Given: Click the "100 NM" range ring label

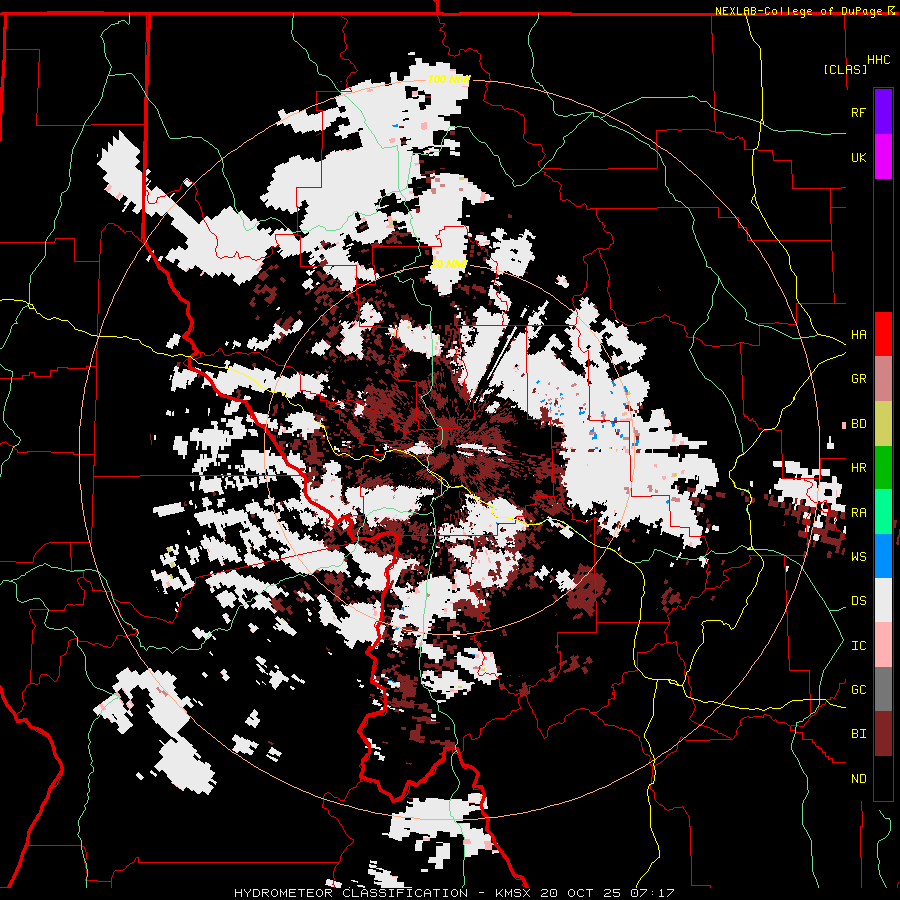Looking at the screenshot, I should tap(448, 79).
